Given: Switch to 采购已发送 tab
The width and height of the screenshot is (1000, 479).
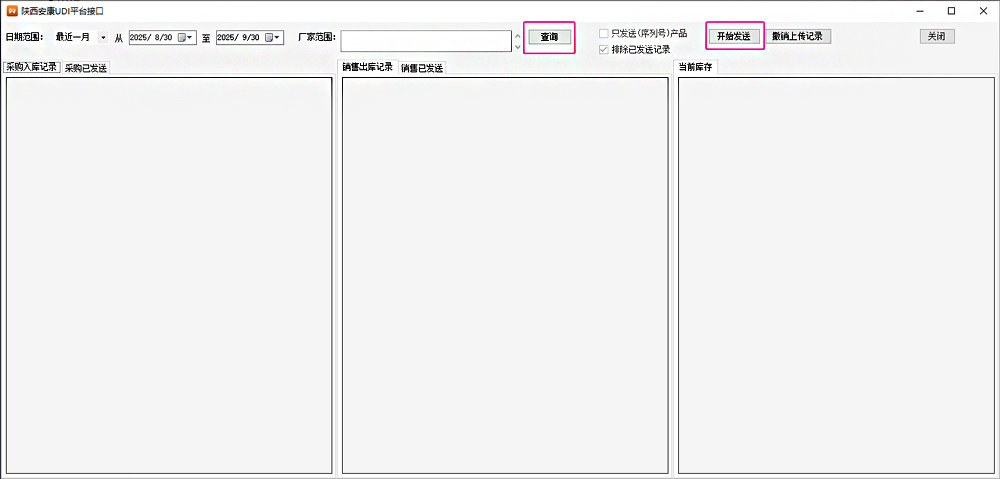Looking at the screenshot, I should [x=86, y=68].
